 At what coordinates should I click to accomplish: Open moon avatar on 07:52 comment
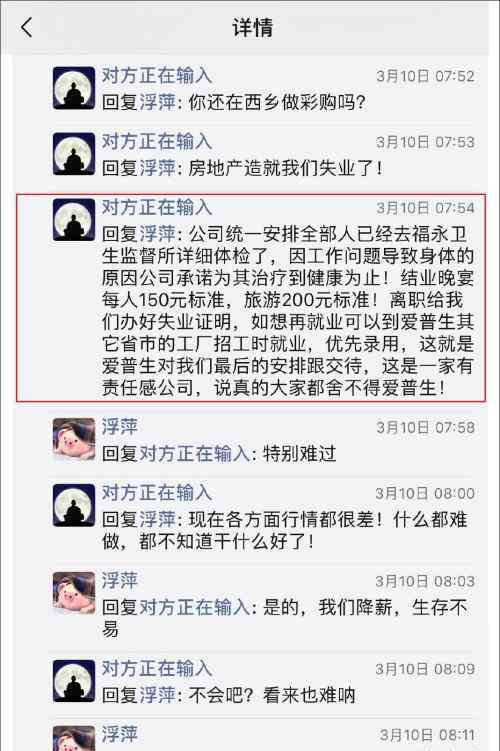[x=74, y=88]
